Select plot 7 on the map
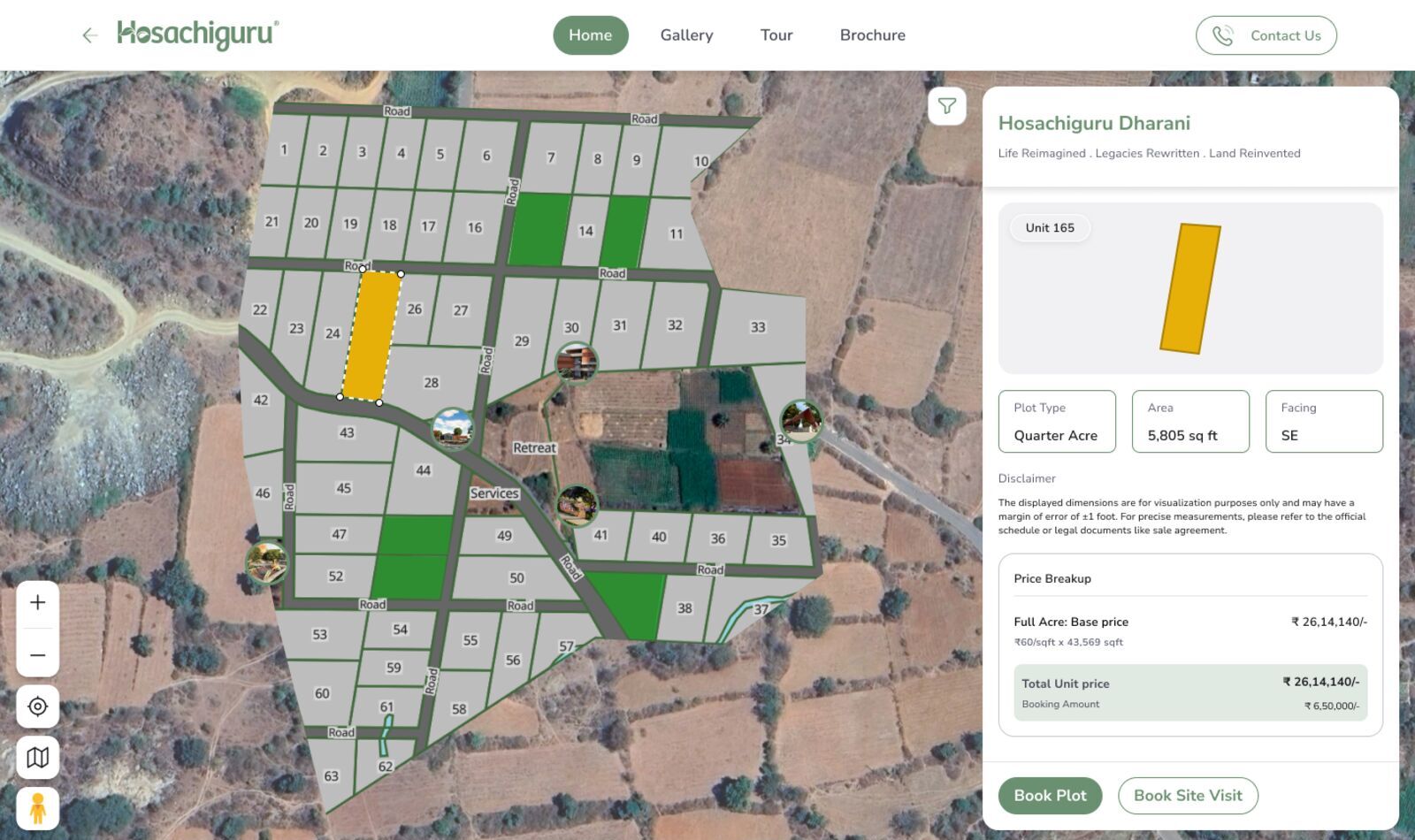 [551, 157]
